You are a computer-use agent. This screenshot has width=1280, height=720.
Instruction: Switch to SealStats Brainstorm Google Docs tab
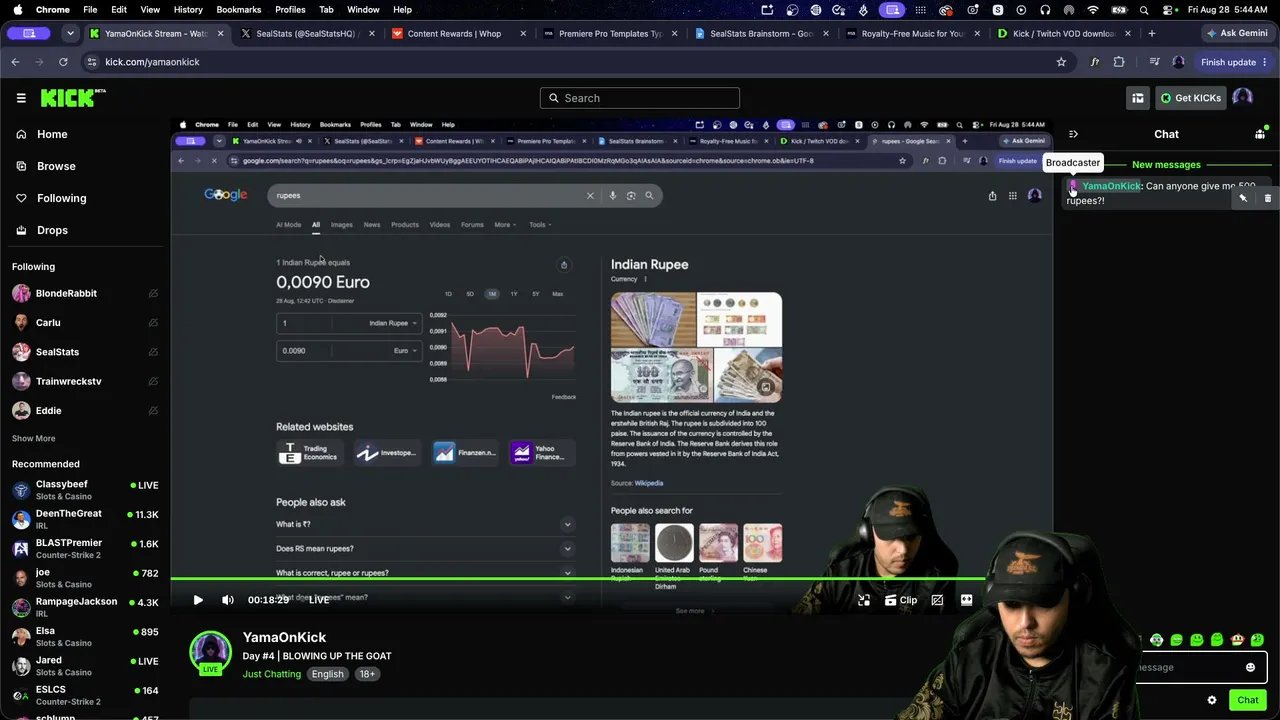click(x=759, y=33)
